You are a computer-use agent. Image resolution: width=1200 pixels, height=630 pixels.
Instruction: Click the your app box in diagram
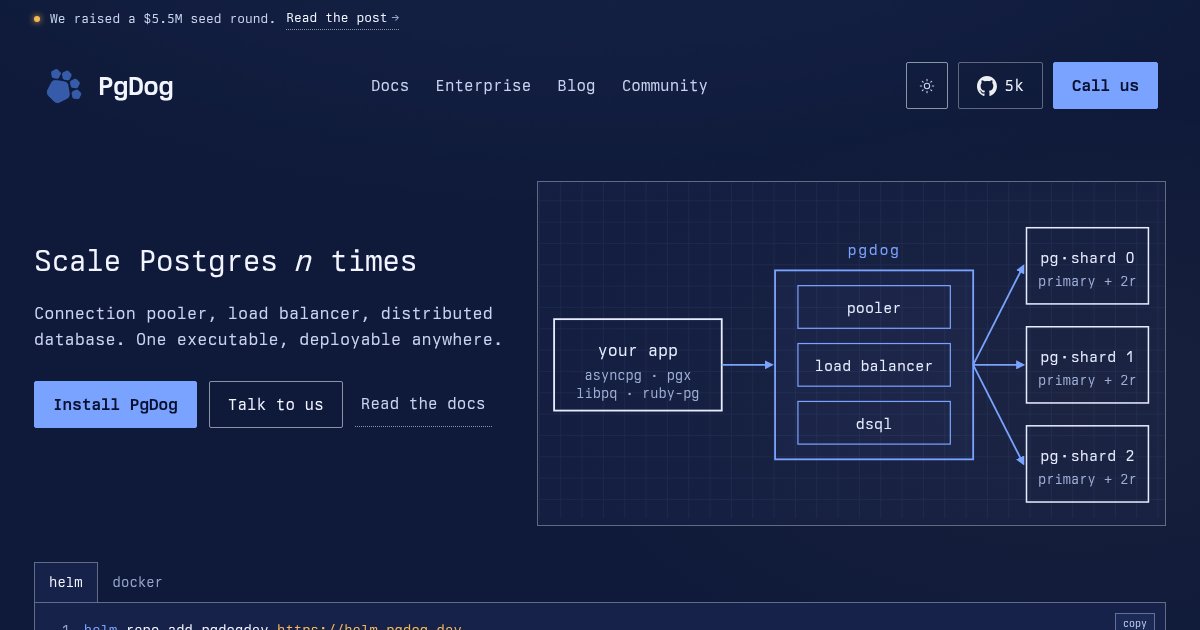(x=638, y=365)
